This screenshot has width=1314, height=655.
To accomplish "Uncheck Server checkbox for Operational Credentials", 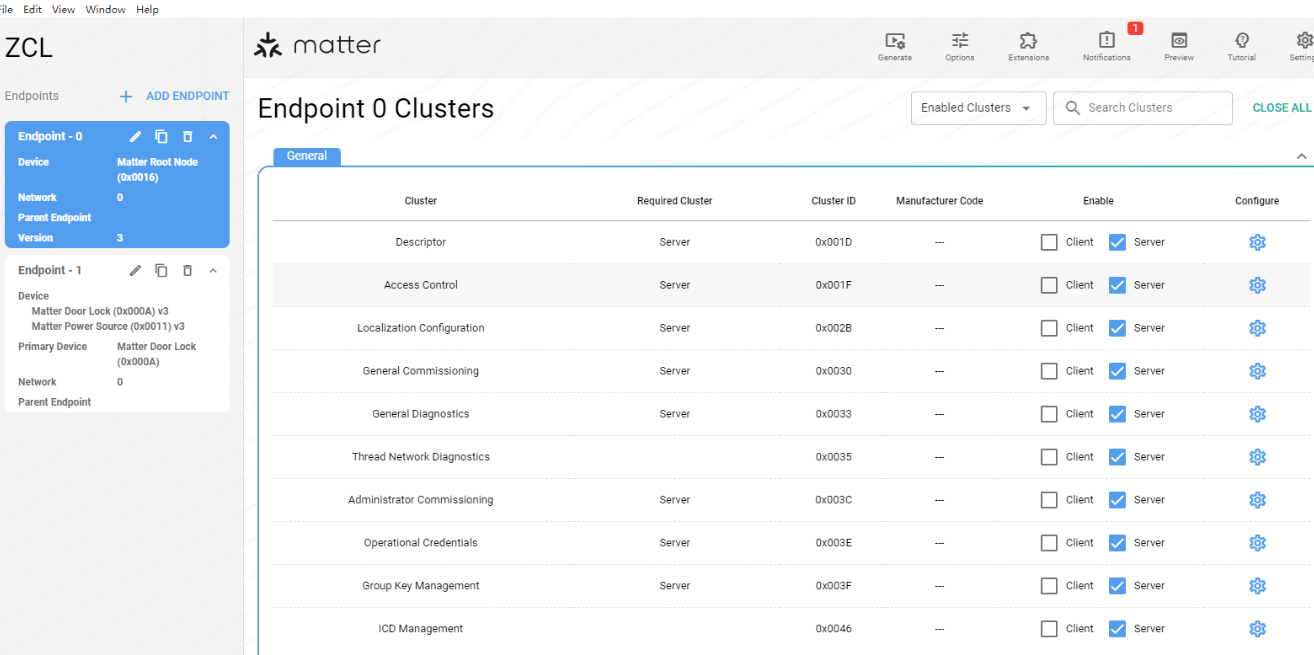I will coord(1118,543).
